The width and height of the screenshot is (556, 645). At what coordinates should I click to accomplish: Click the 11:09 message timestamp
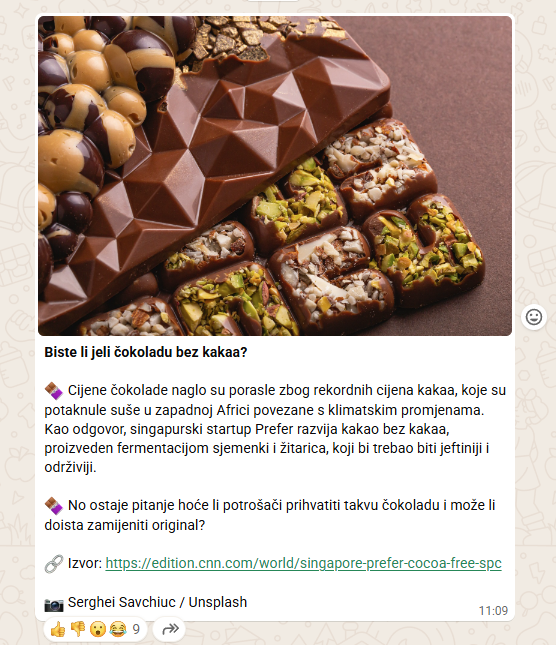(493, 610)
